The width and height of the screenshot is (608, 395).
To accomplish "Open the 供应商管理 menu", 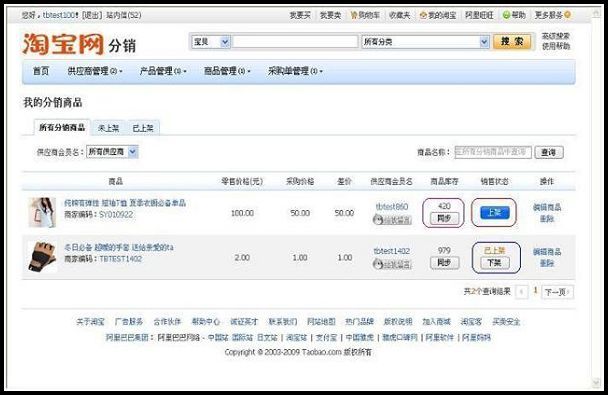I will pos(95,71).
